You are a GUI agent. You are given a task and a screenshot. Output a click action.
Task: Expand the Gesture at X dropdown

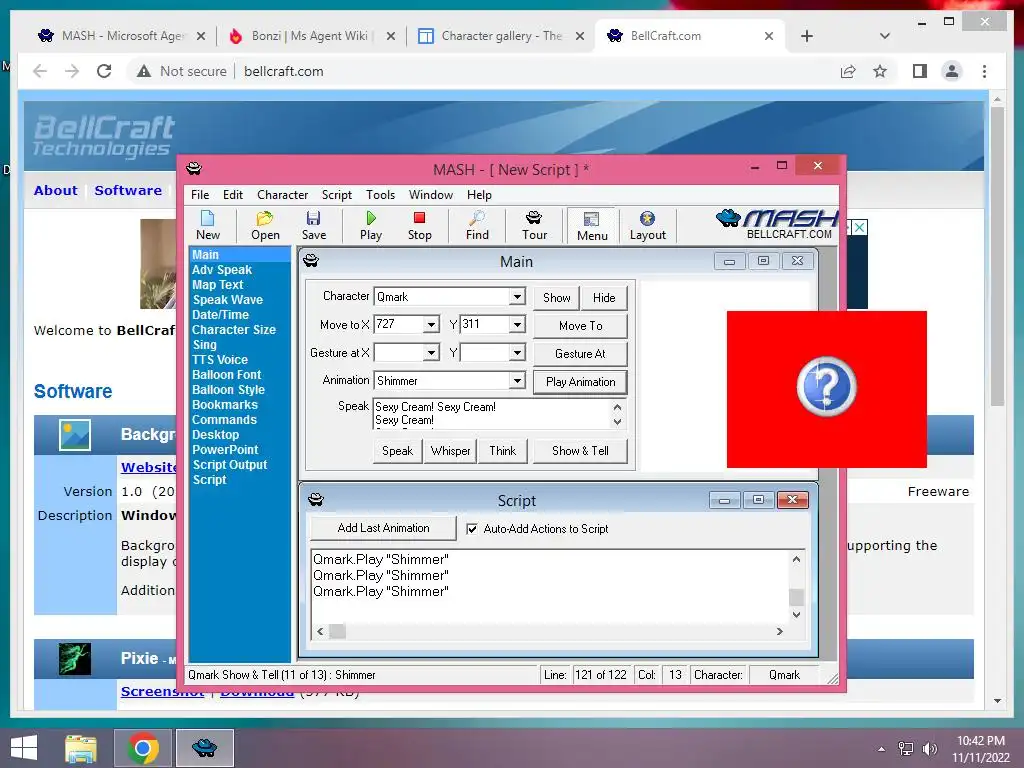[430, 353]
